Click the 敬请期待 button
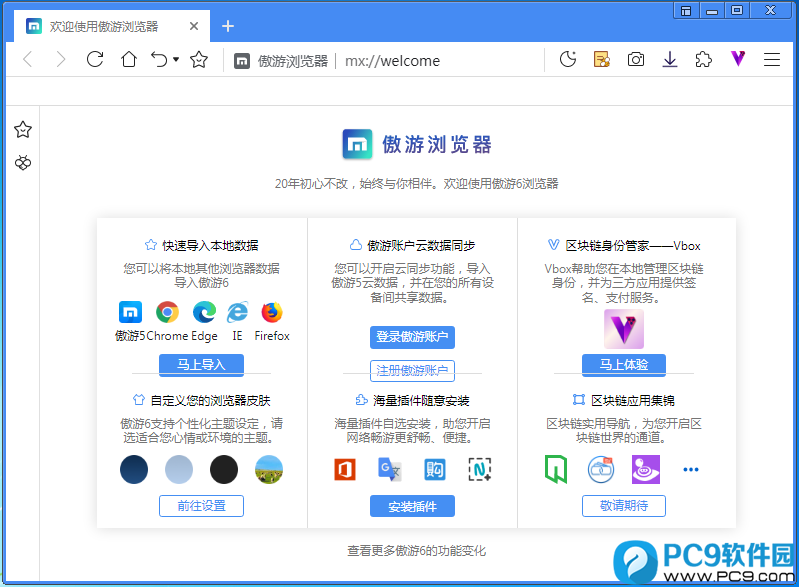This screenshot has width=799, height=587. pyautogui.click(x=624, y=506)
